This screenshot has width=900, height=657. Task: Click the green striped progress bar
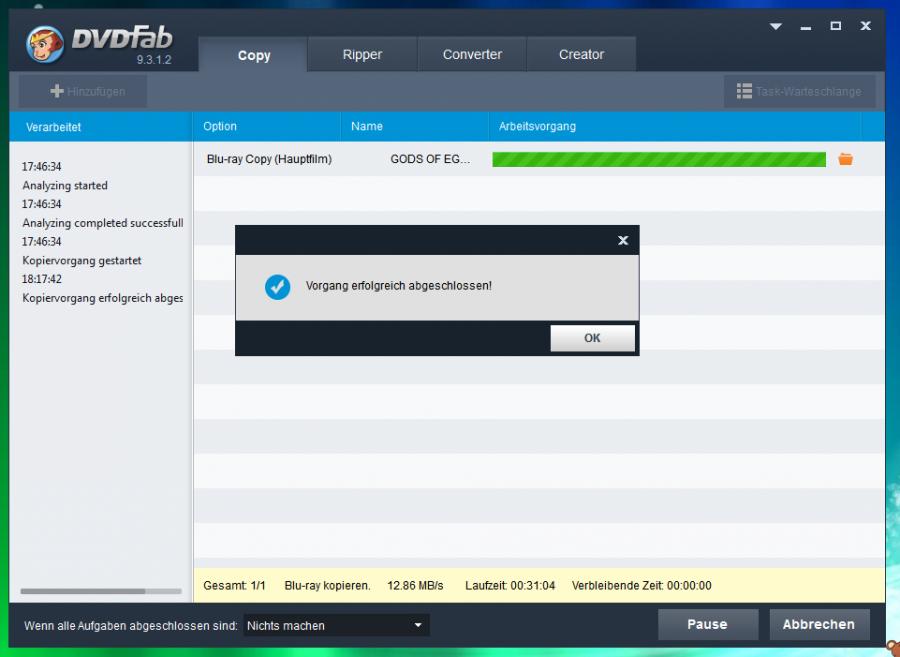pos(659,159)
